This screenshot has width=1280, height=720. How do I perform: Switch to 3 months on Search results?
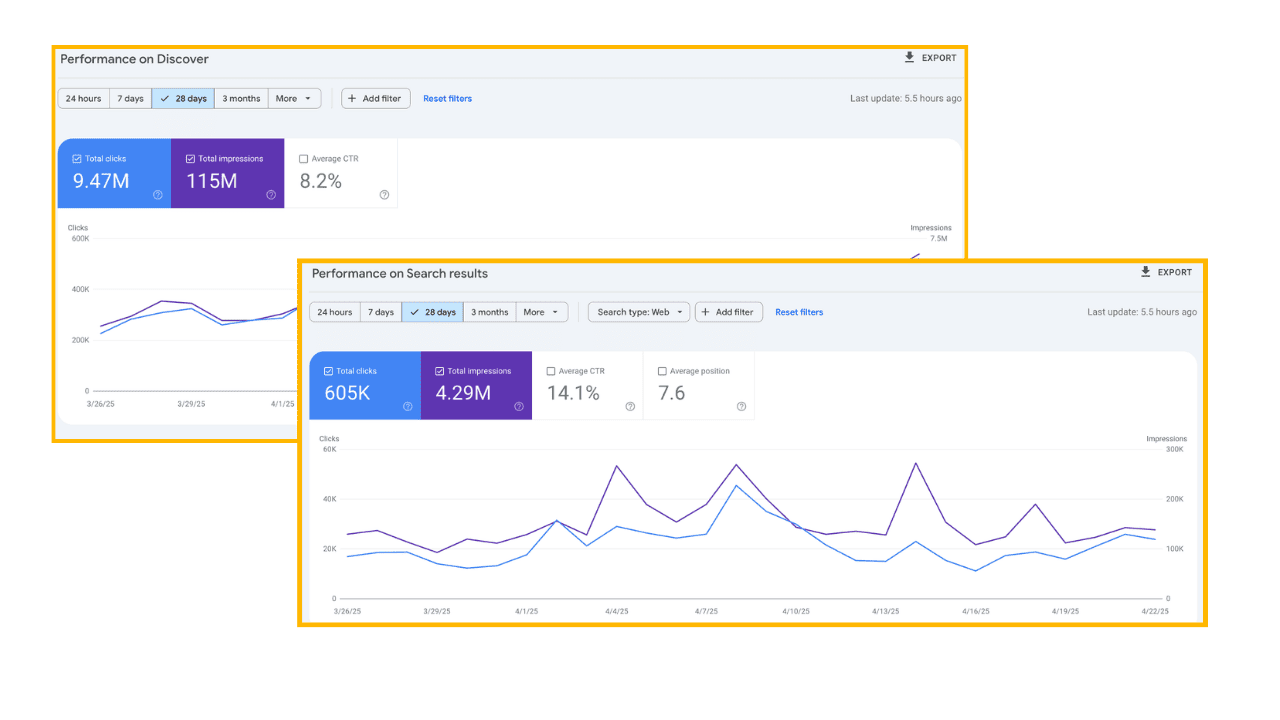[490, 312]
